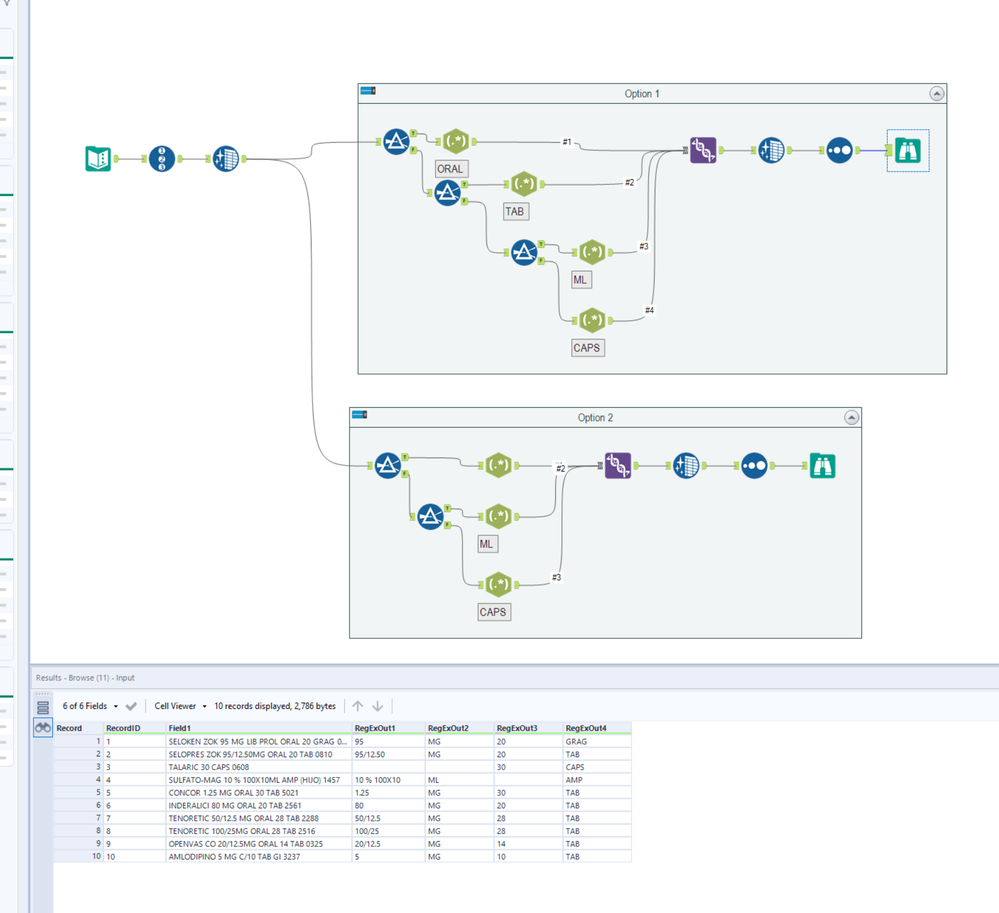Click the ORAL annotation label
The height and width of the screenshot is (913, 999).
click(x=450, y=169)
